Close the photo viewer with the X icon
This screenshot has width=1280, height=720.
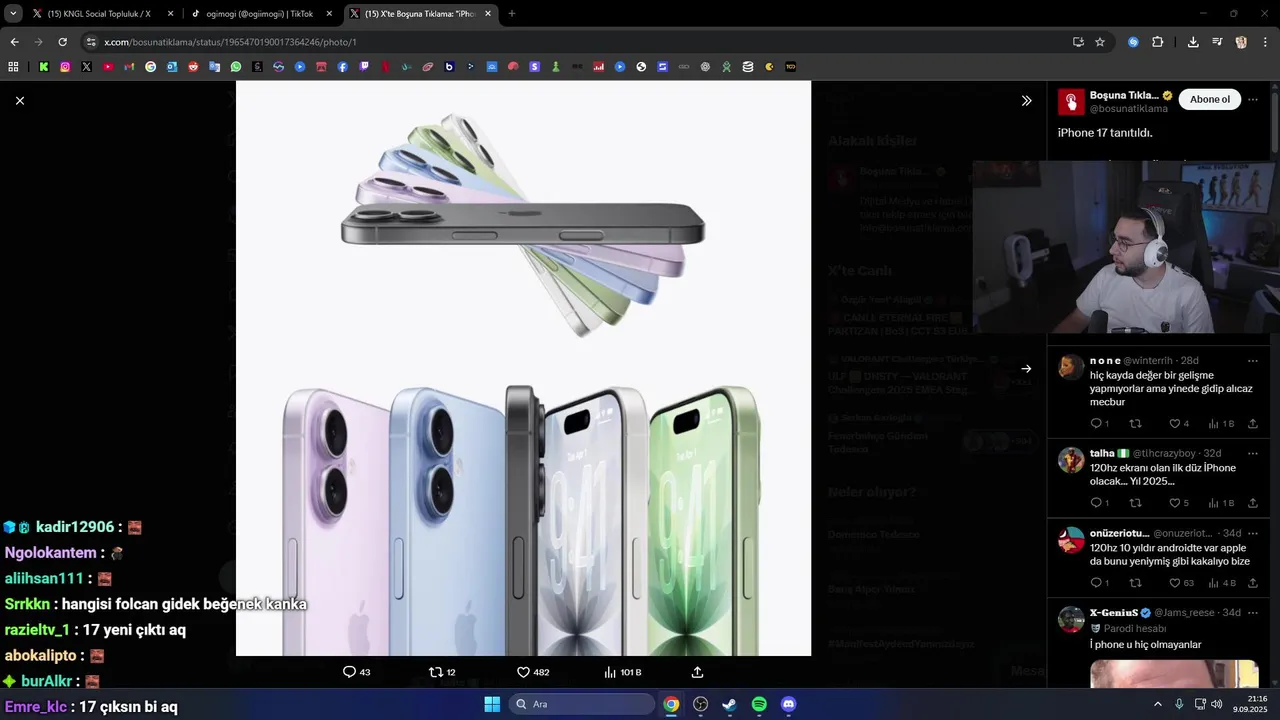tap(19, 101)
